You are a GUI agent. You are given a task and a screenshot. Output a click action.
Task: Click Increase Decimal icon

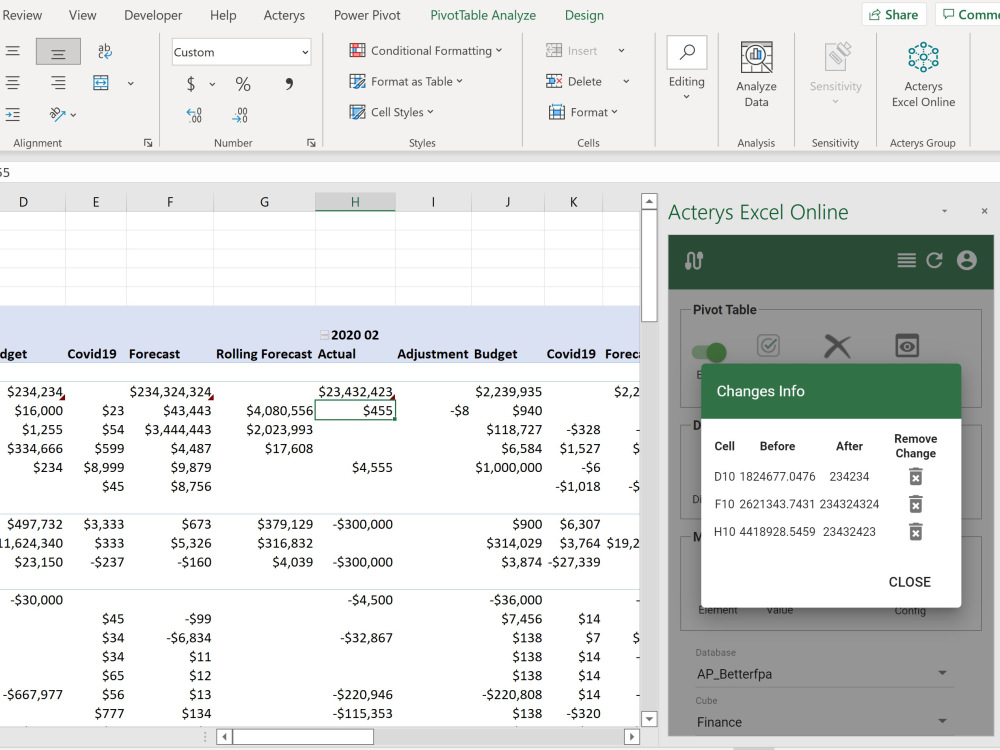(194, 115)
